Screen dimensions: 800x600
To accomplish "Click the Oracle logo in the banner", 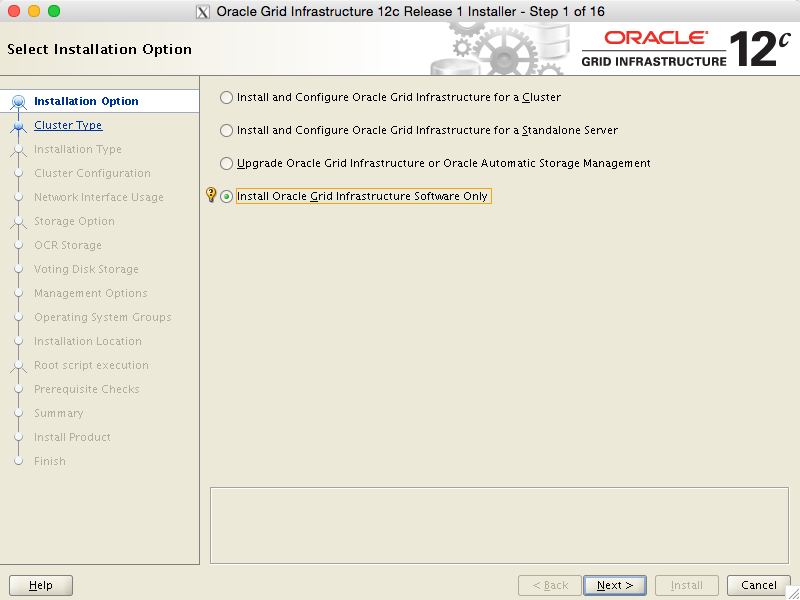I will [x=653, y=37].
